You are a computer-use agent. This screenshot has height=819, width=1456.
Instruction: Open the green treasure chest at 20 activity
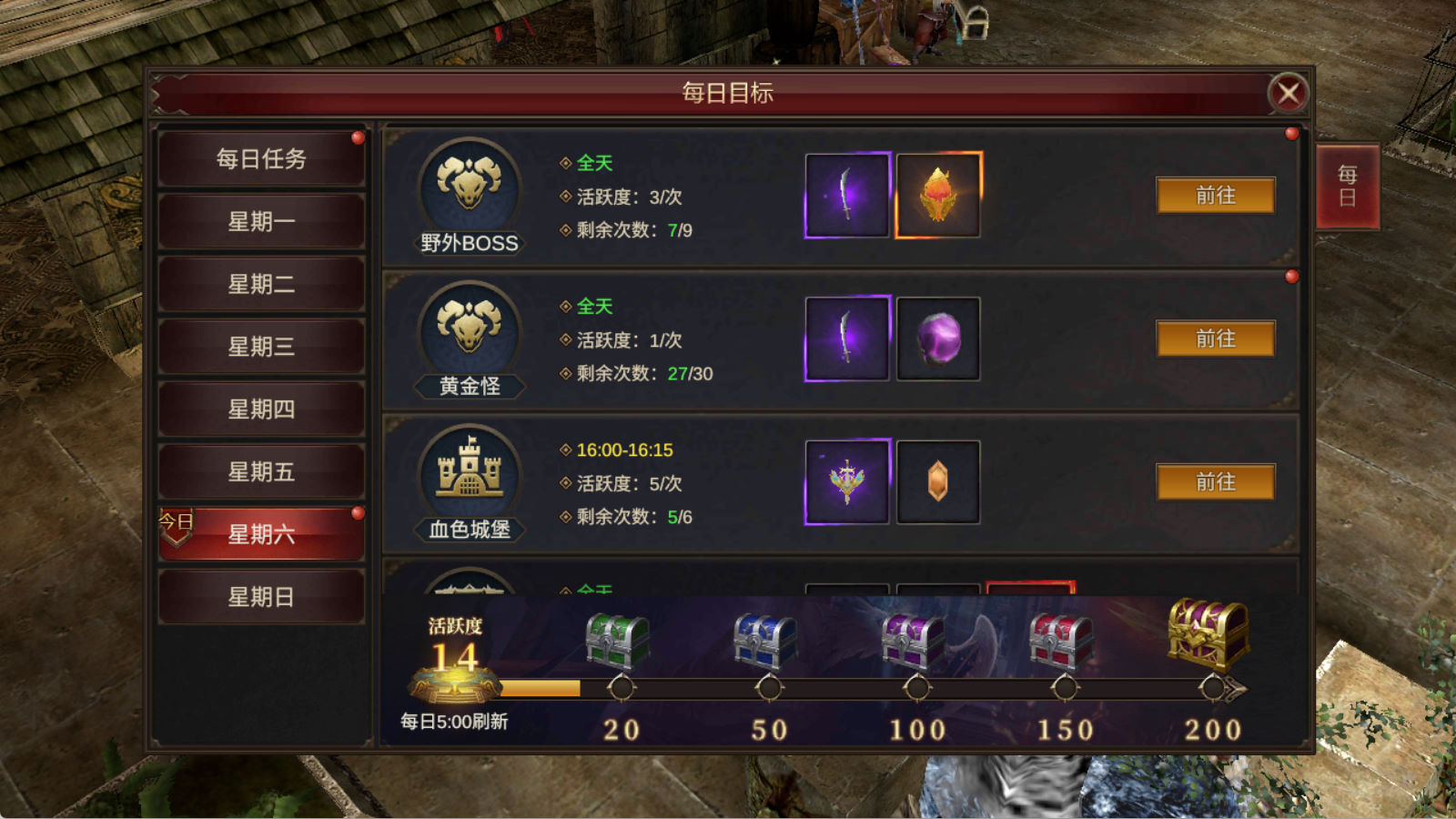(x=618, y=640)
